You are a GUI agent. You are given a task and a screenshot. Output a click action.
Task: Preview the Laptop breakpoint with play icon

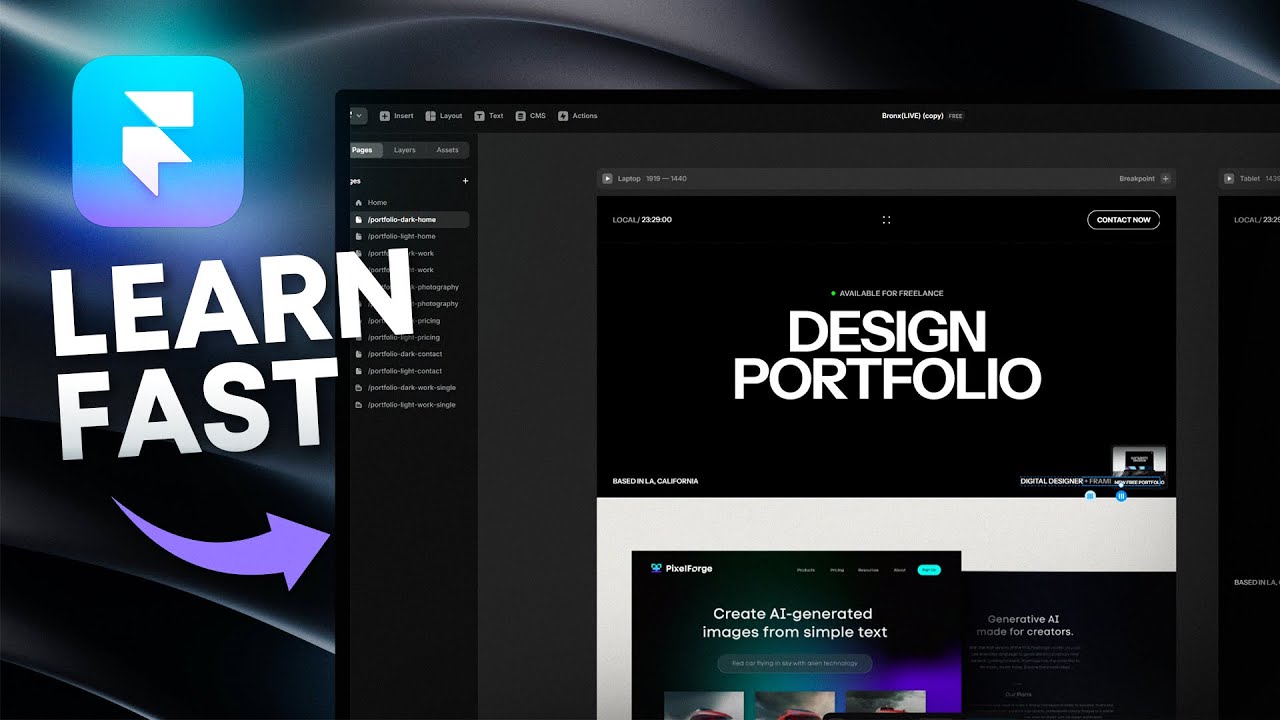[x=607, y=179]
